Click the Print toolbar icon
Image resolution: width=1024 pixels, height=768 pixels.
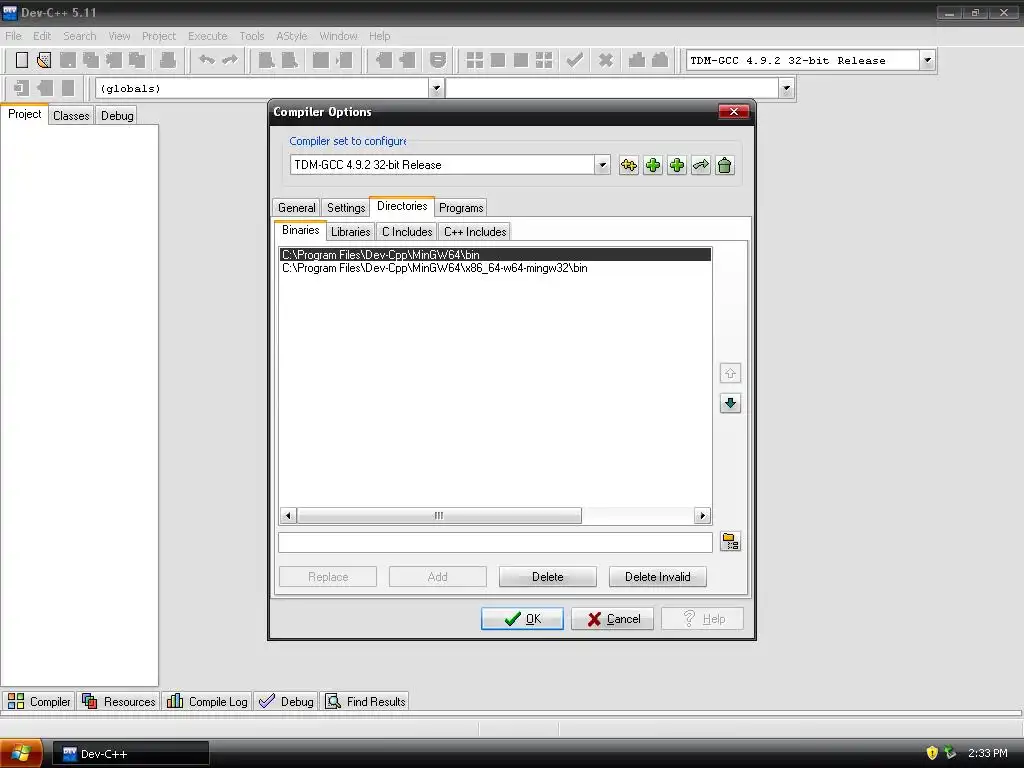[168, 60]
